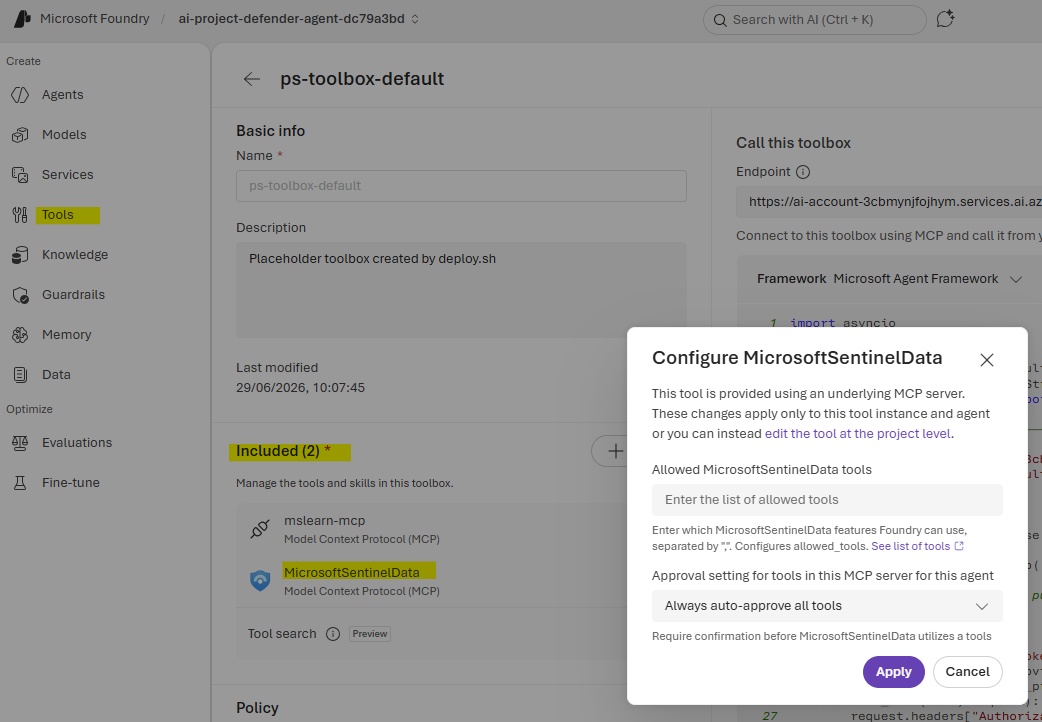Go to the Models section
The height and width of the screenshot is (722, 1042).
[x=64, y=134]
